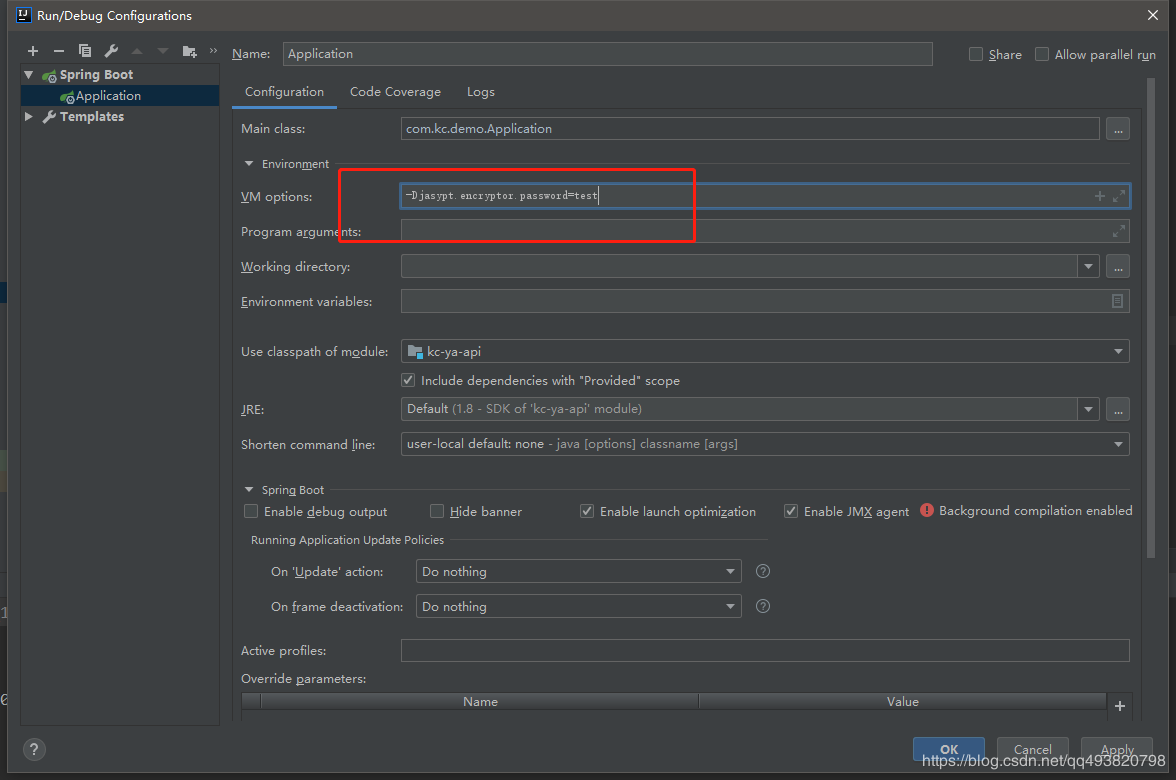Viewport: 1176px width, 780px height.
Task: Click the Remove Configuration minus icon
Action: [x=59, y=51]
